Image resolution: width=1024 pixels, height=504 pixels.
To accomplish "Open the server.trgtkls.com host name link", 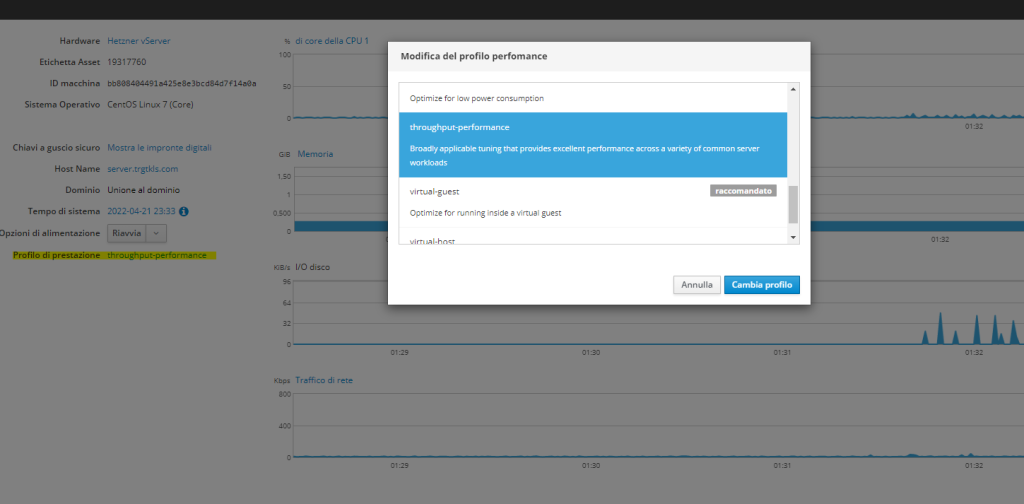I will click(142, 169).
